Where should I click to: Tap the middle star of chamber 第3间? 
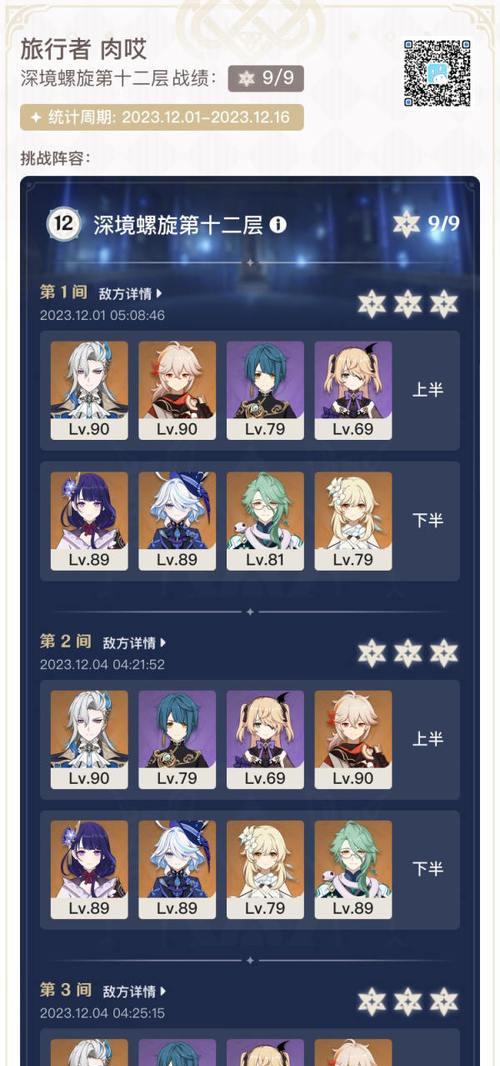coord(408,1001)
